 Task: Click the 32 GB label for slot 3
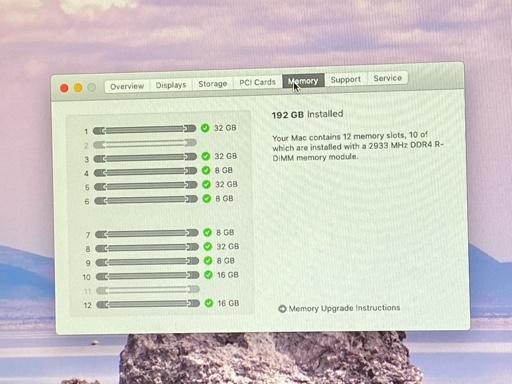tap(226, 156)
